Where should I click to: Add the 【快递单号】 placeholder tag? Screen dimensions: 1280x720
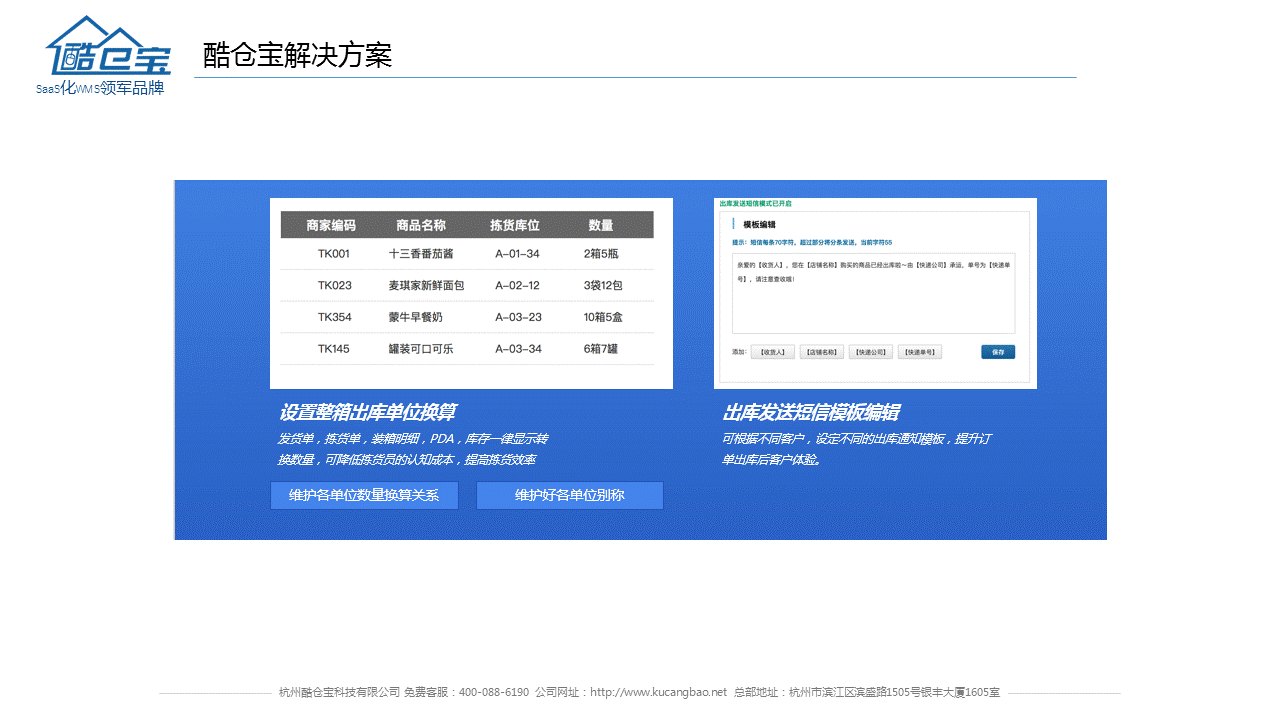[920, 352]
